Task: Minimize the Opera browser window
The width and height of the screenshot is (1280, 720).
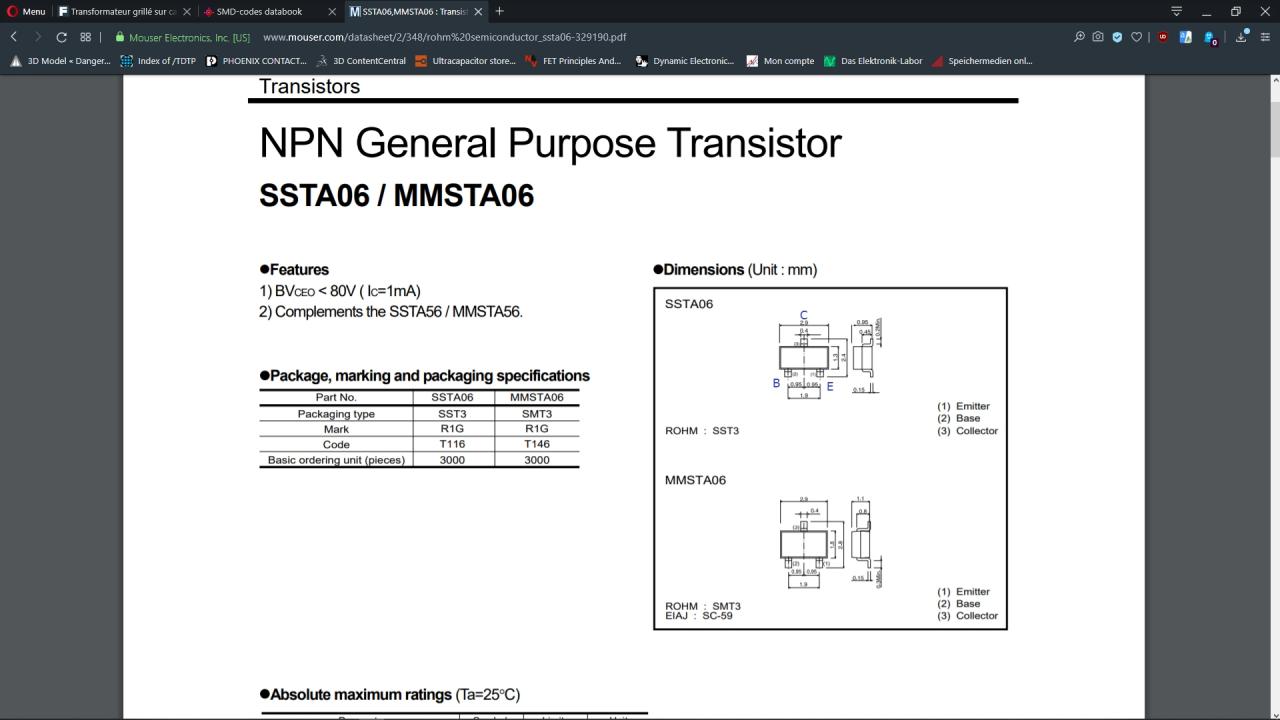Action: [1207, 11]
